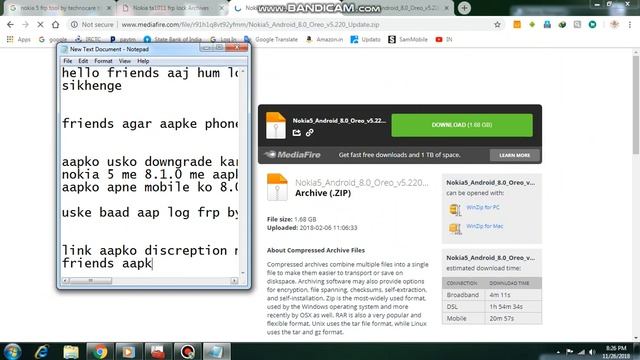Image resolution: width=640 pixels, height=360 pixels.
Task: Click the Not secure site info indicator
Action: 92,24
